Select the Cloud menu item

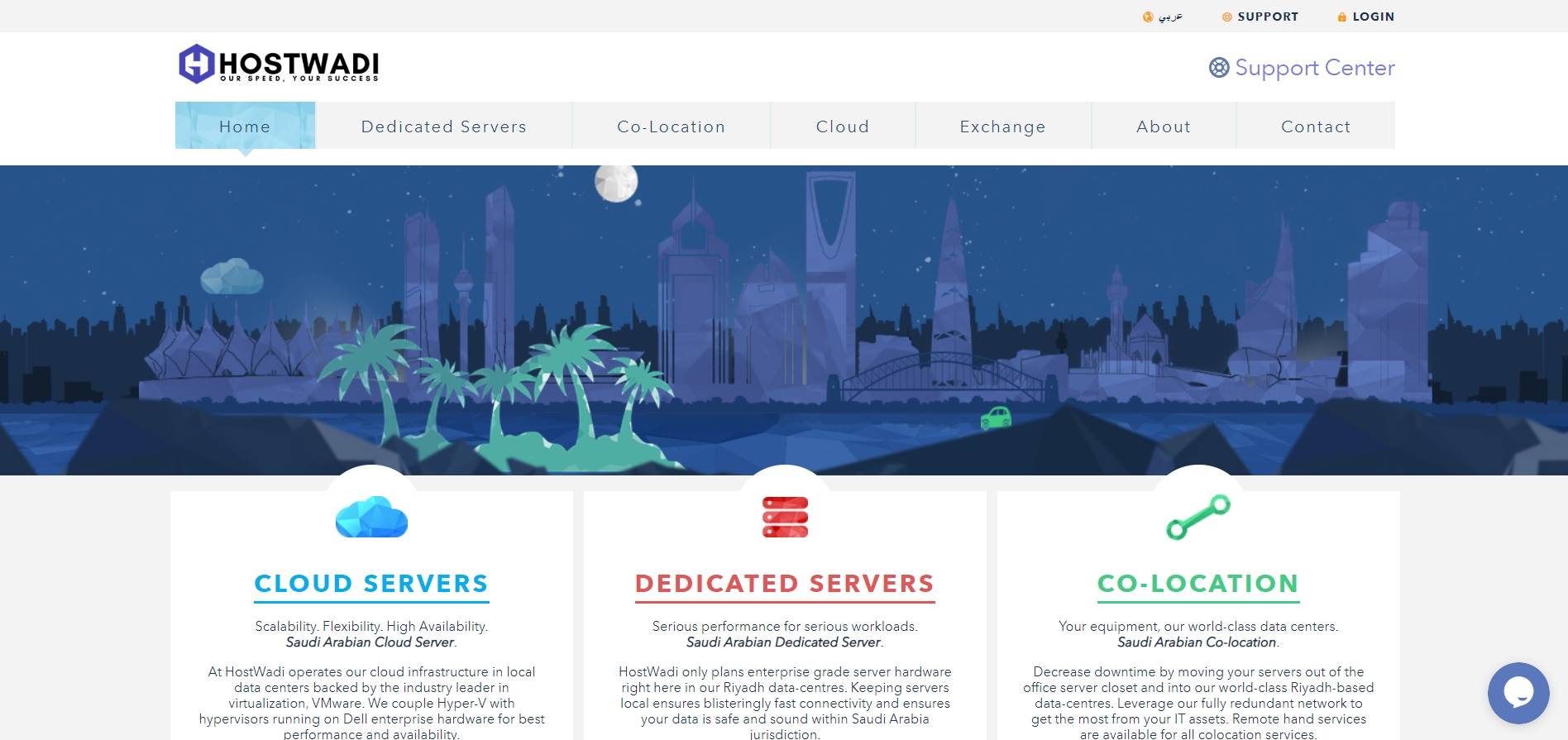coord(843,127)
